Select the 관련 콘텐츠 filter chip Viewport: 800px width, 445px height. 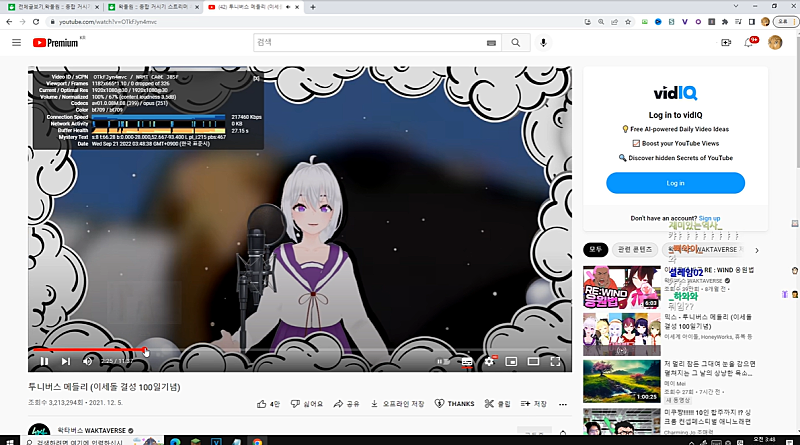[635, 250]
